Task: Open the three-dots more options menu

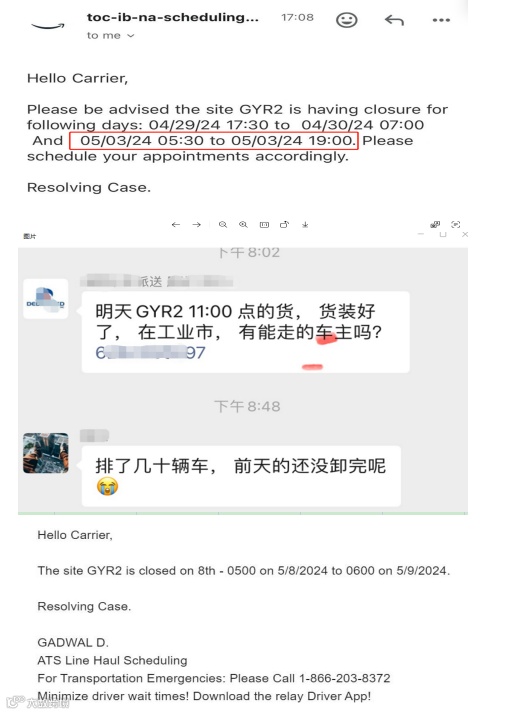Action: click(x=441, y=20)
